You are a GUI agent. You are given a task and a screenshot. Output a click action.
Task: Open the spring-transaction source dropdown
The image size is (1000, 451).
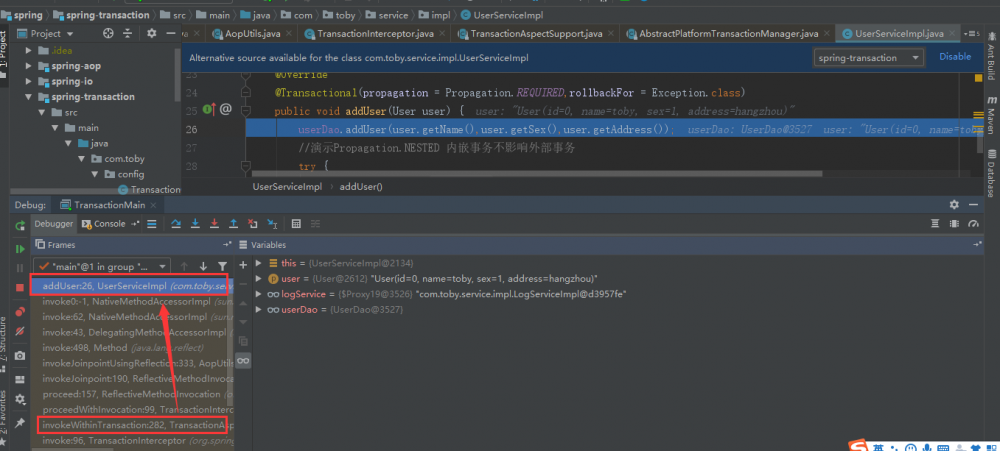pos(869,58)
